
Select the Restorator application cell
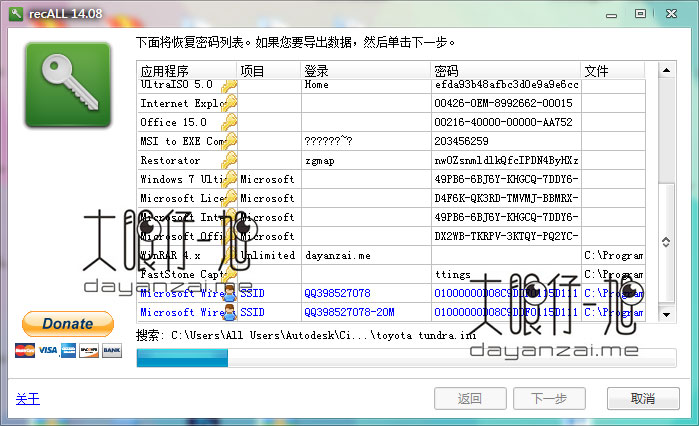tap(187, 160)
